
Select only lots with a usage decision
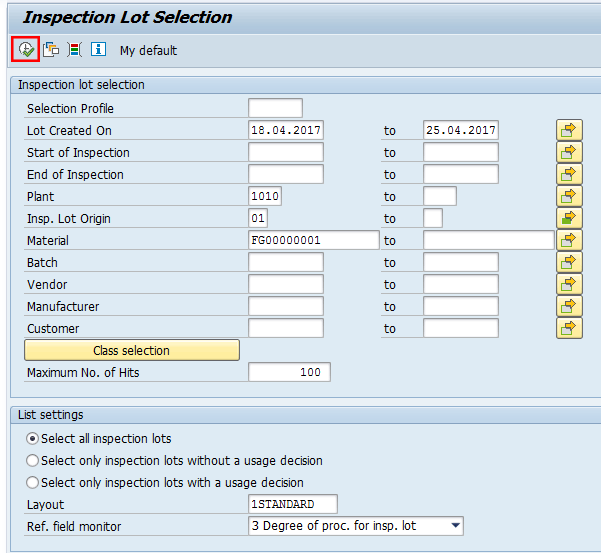pyautogui.click(x=33, y=483)
